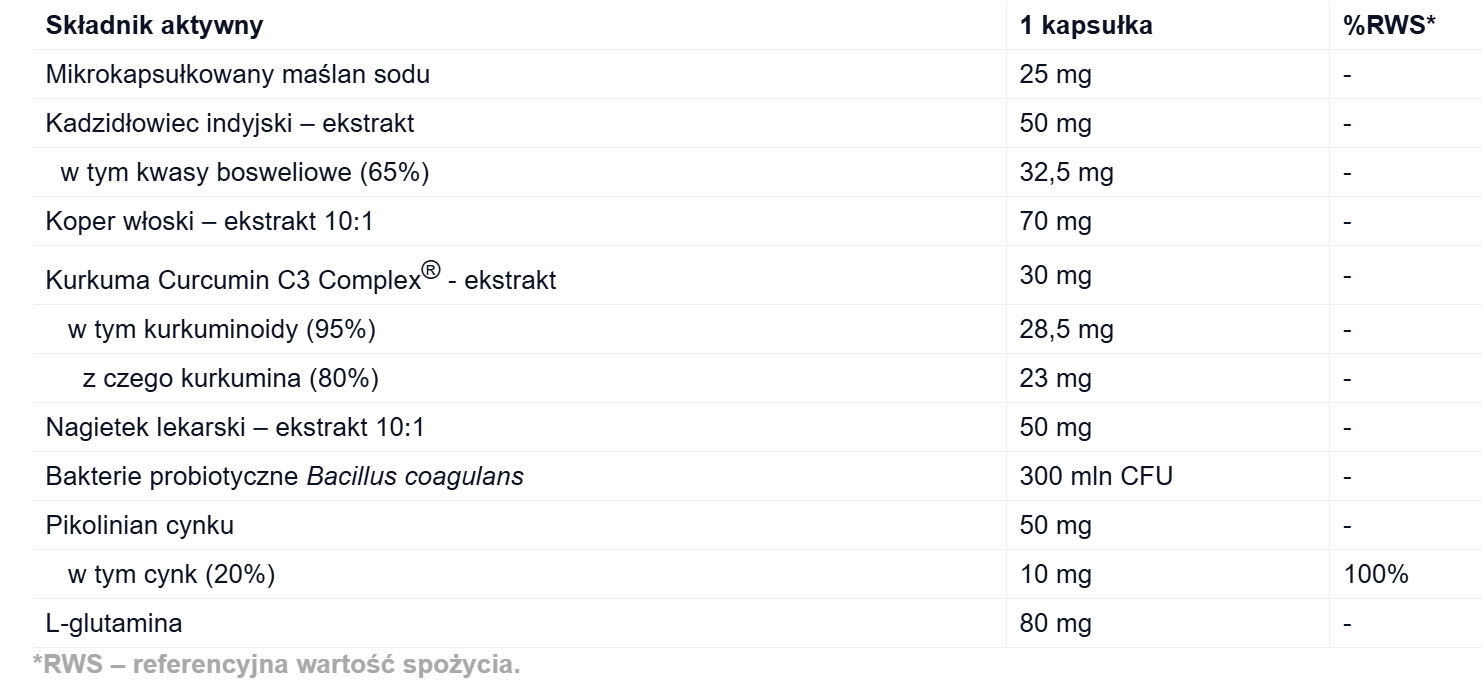Select 'Nagietek lekarski – ekstrakt 10:1' row
This screenshot has width=1482, height=680.
(x=235, y=427)
